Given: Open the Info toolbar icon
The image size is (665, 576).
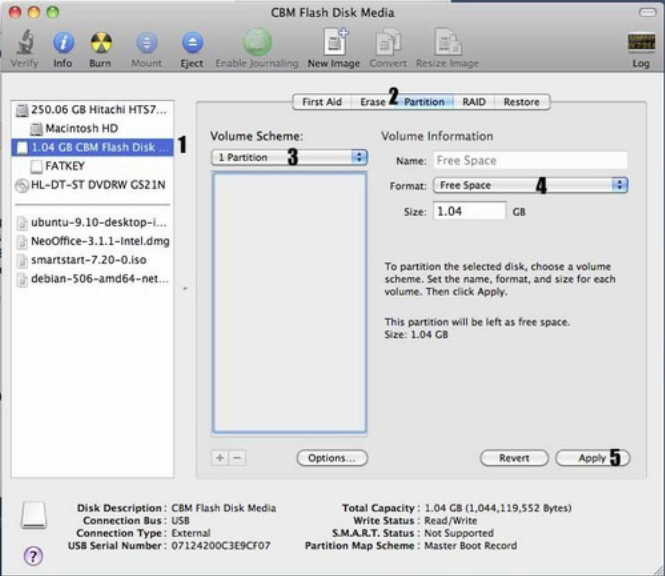Looking at the screenshot, I should (63, 42).
